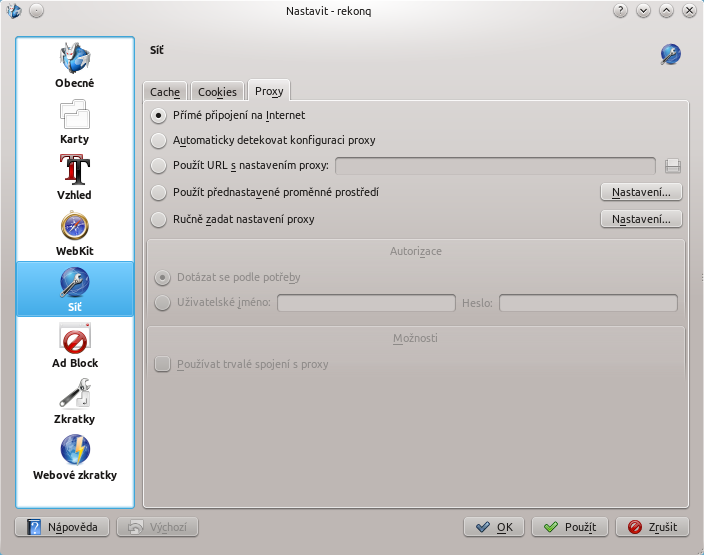Screen dimensions: 704x555
Task: Open the Obecné settings section
Action: [x=75, y=66]
